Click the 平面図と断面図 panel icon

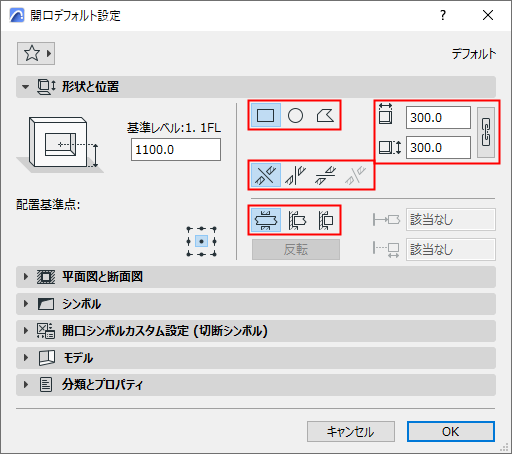(46, 277)
